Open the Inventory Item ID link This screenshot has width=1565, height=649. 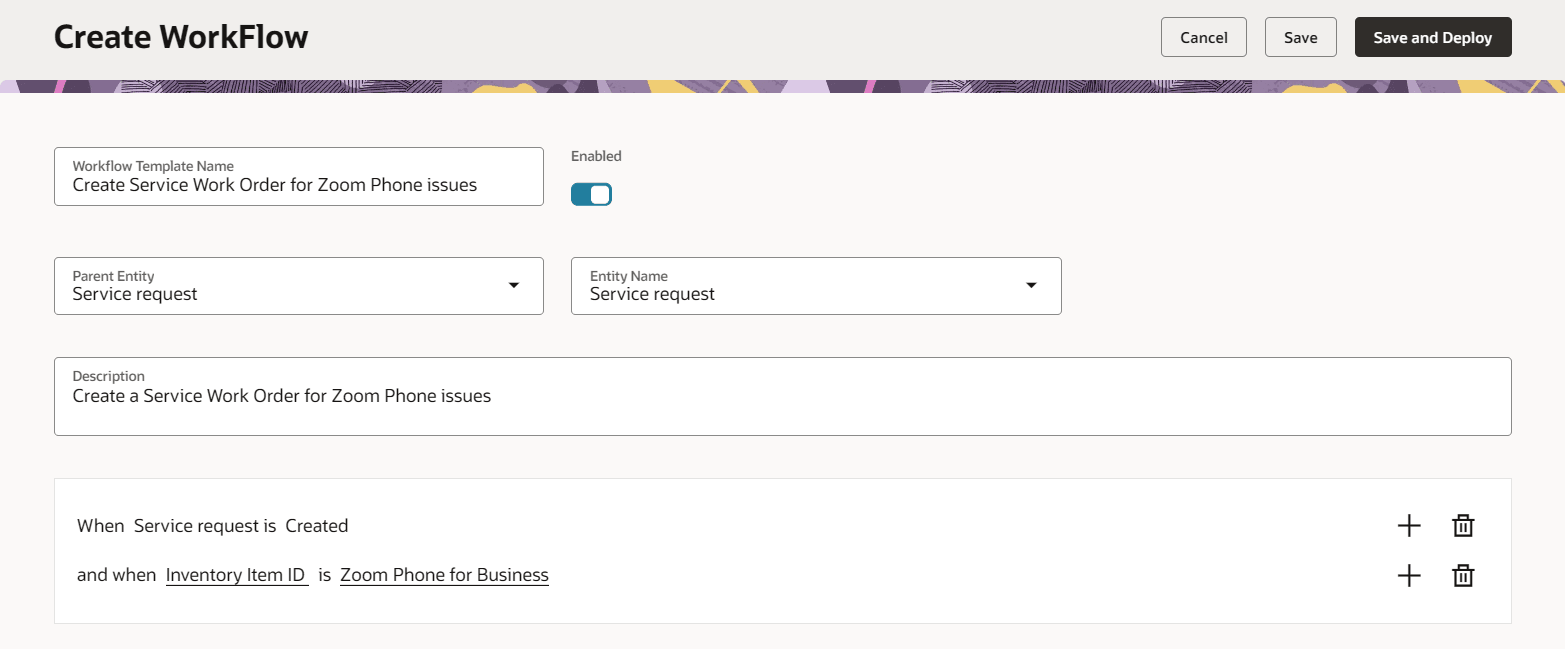tap(237, 575)
